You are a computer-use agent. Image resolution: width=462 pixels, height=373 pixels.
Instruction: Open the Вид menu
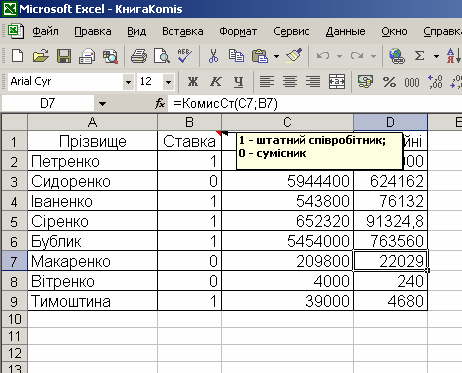[x=137, y=31]
